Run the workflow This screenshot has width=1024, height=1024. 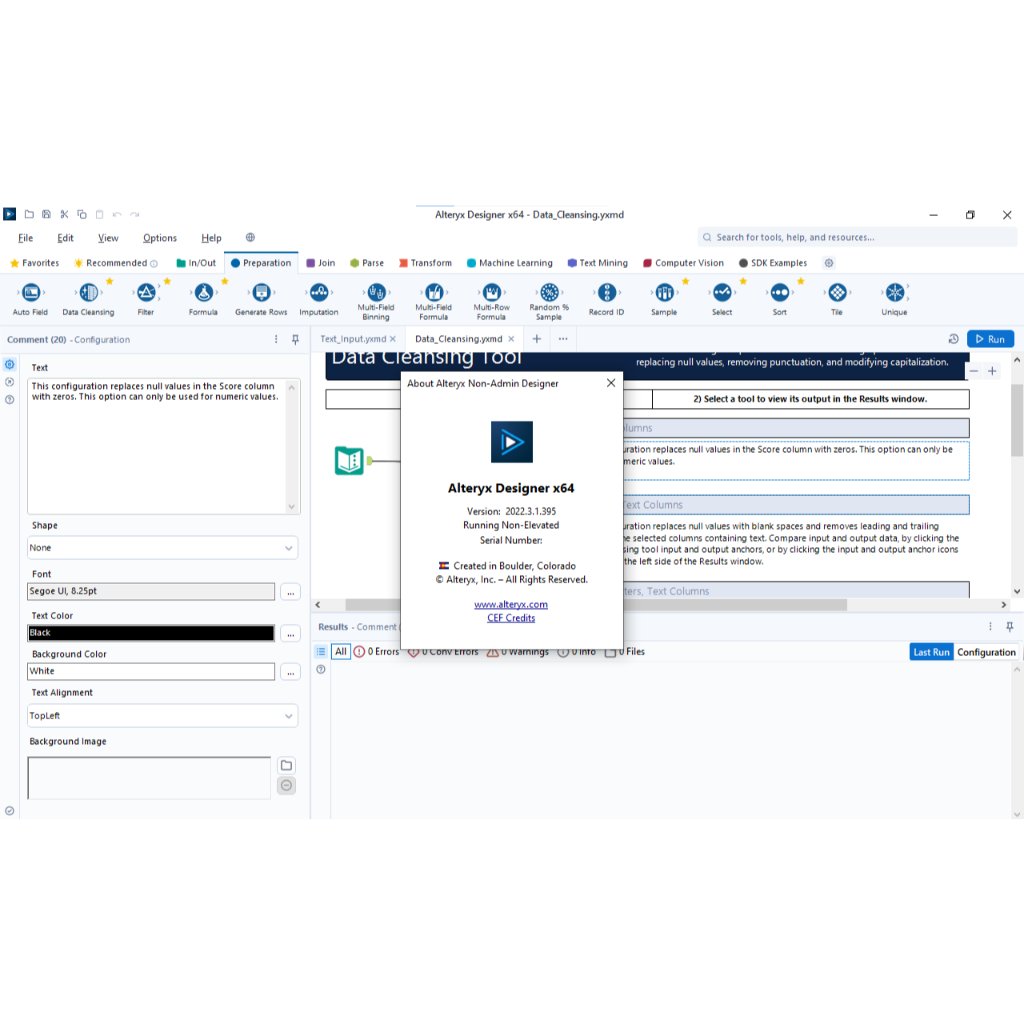click(x=991, y=339)
